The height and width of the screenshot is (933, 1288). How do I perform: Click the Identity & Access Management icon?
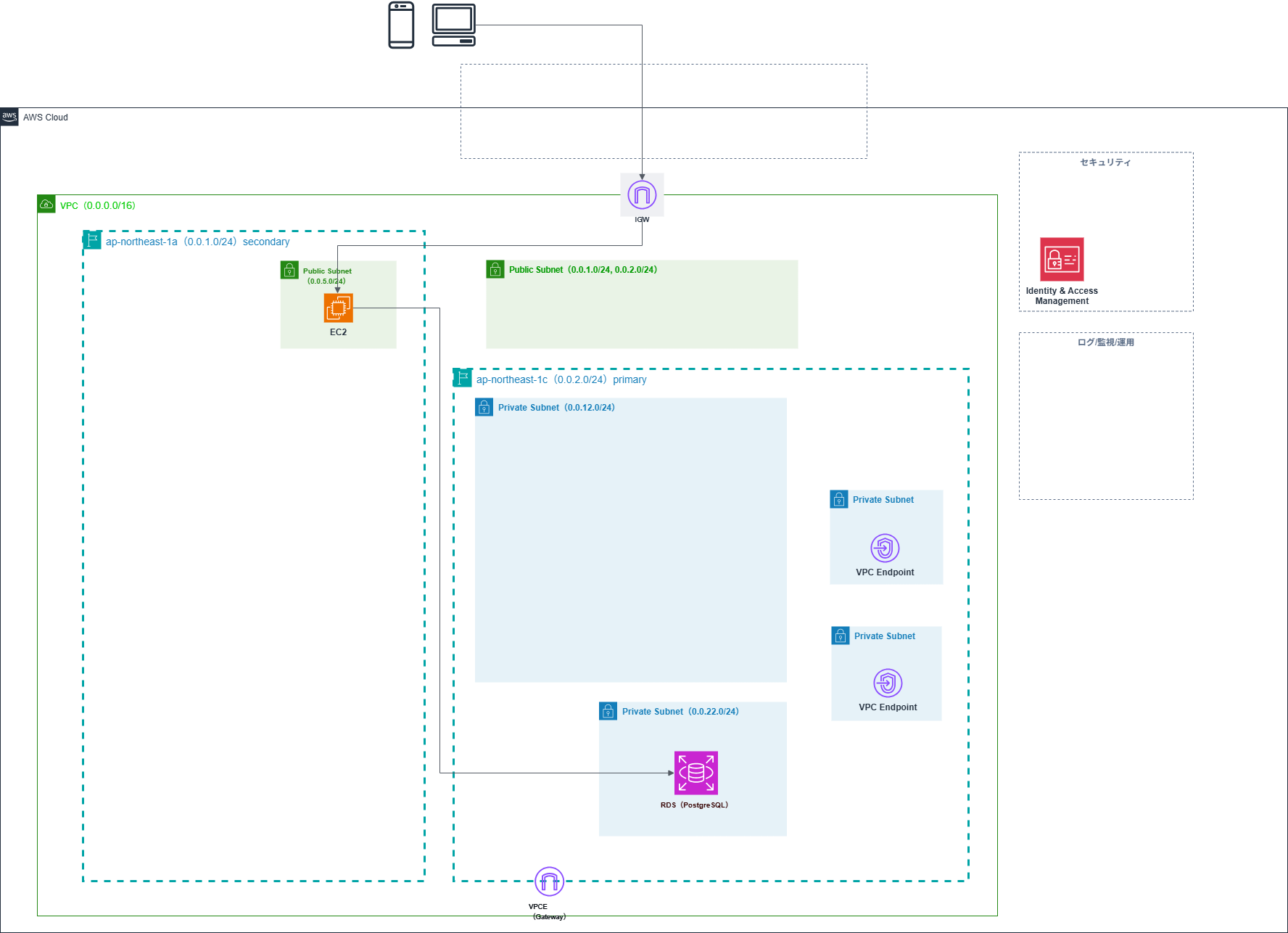[x=1062, y=259]
